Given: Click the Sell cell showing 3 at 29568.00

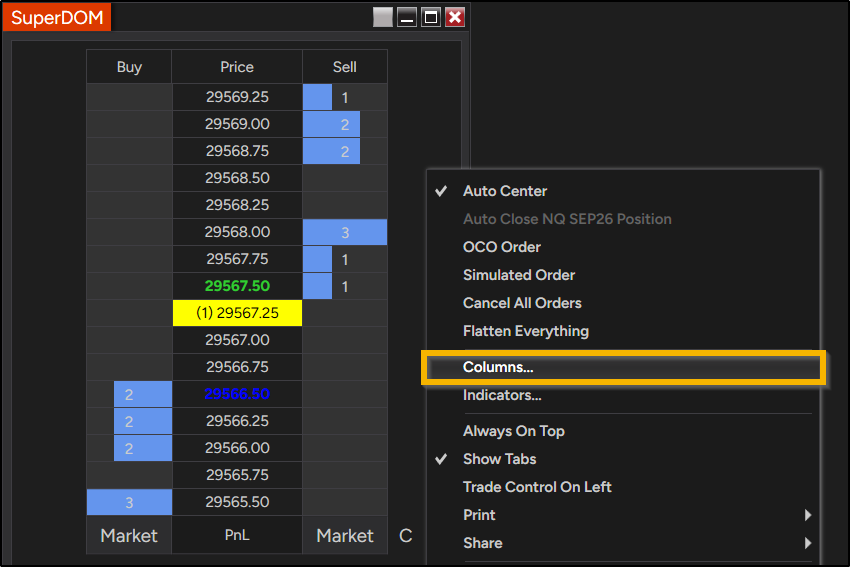Looking at the screenshot, I should [x=345, y=232].
